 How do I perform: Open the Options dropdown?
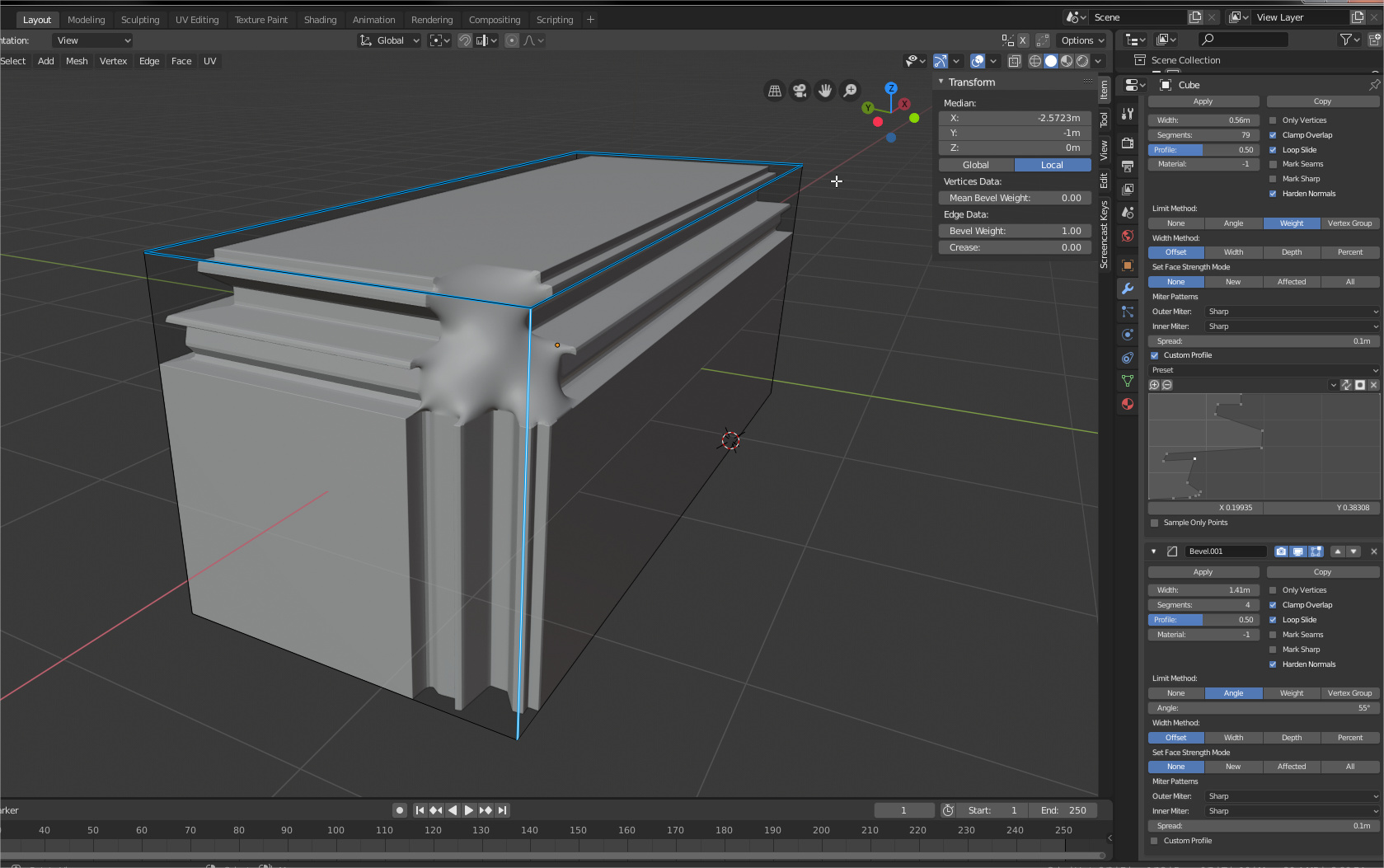pyautogui.click(x=1082, y=40)
